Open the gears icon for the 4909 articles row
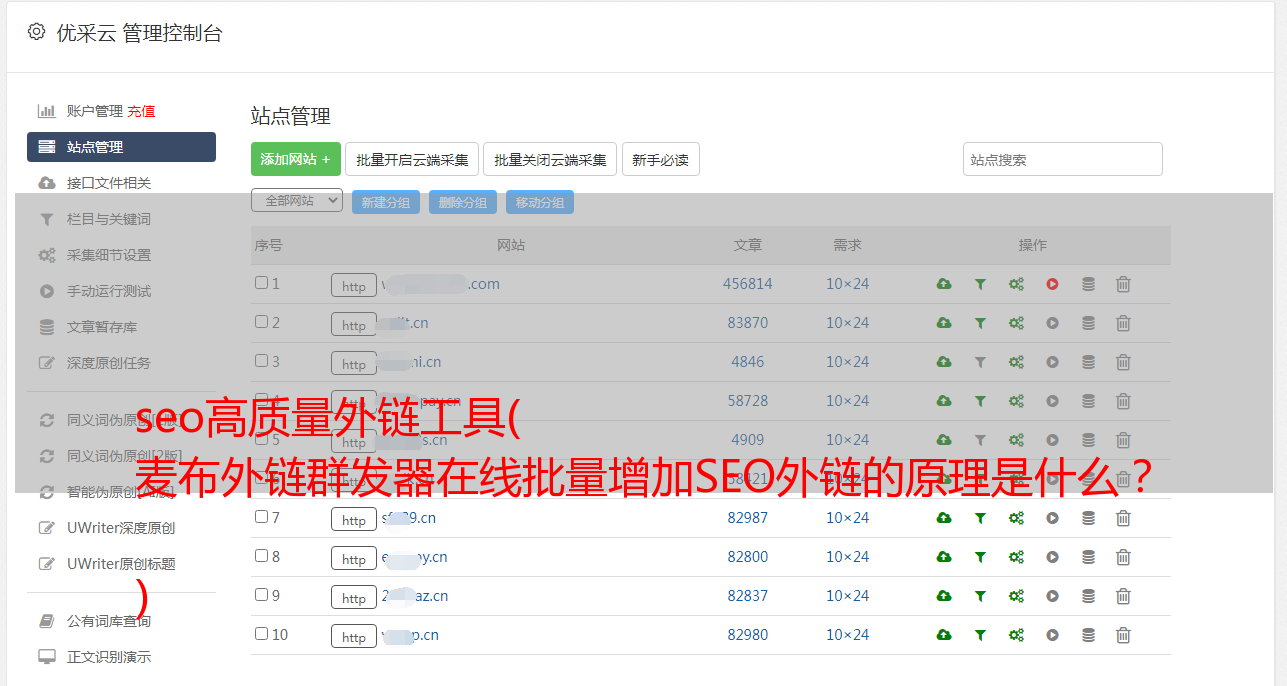1287x686 pixels. tap(1016, 440)
